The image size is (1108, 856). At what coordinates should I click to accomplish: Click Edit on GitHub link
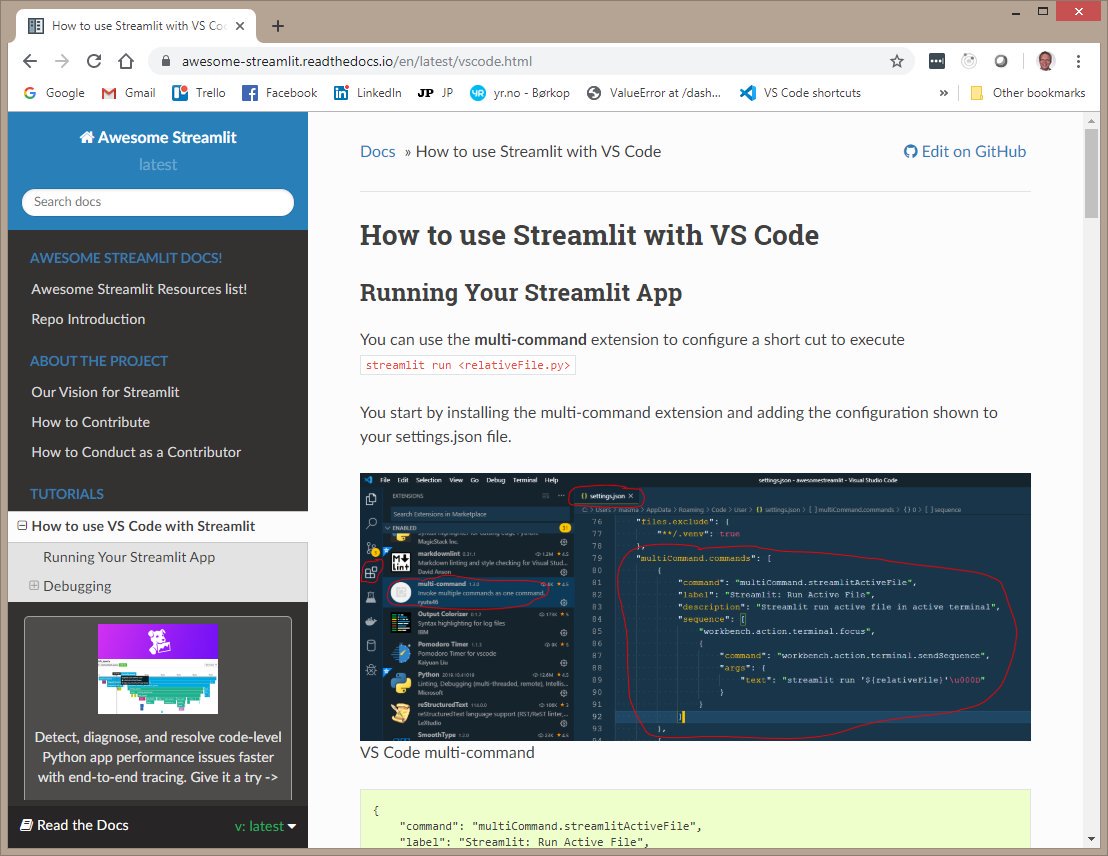click(965, 151)
